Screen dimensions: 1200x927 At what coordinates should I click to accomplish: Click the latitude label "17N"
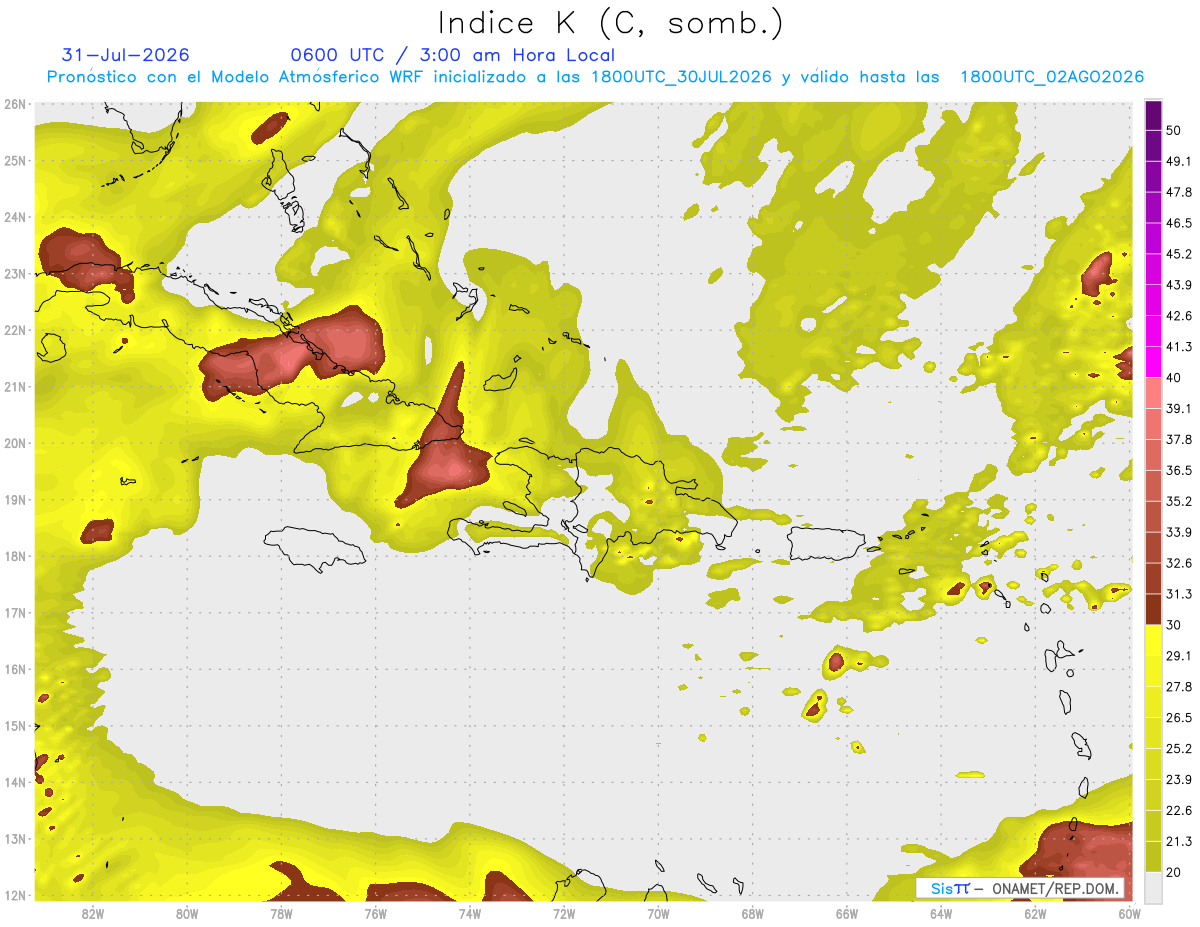[x=15, y=613]
